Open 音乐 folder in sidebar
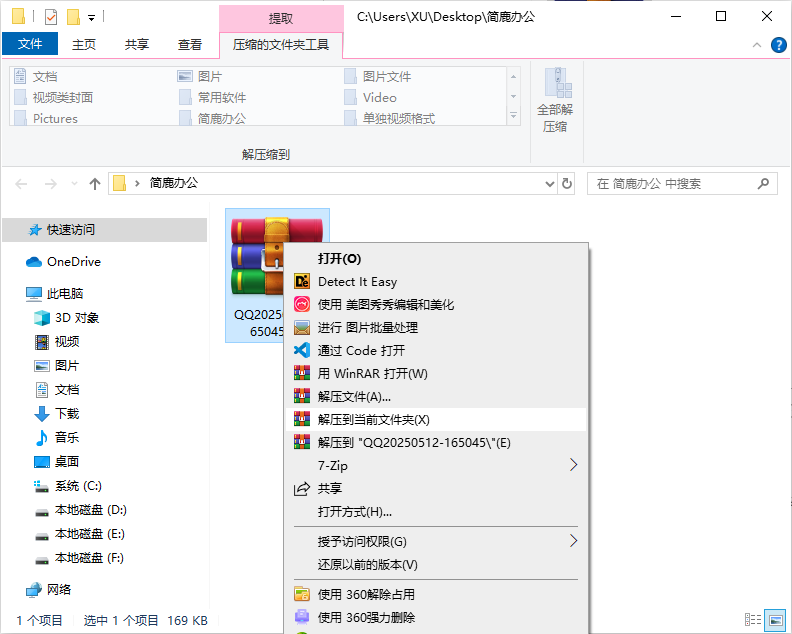Screen dimensions: 792x634 (57, 437)
